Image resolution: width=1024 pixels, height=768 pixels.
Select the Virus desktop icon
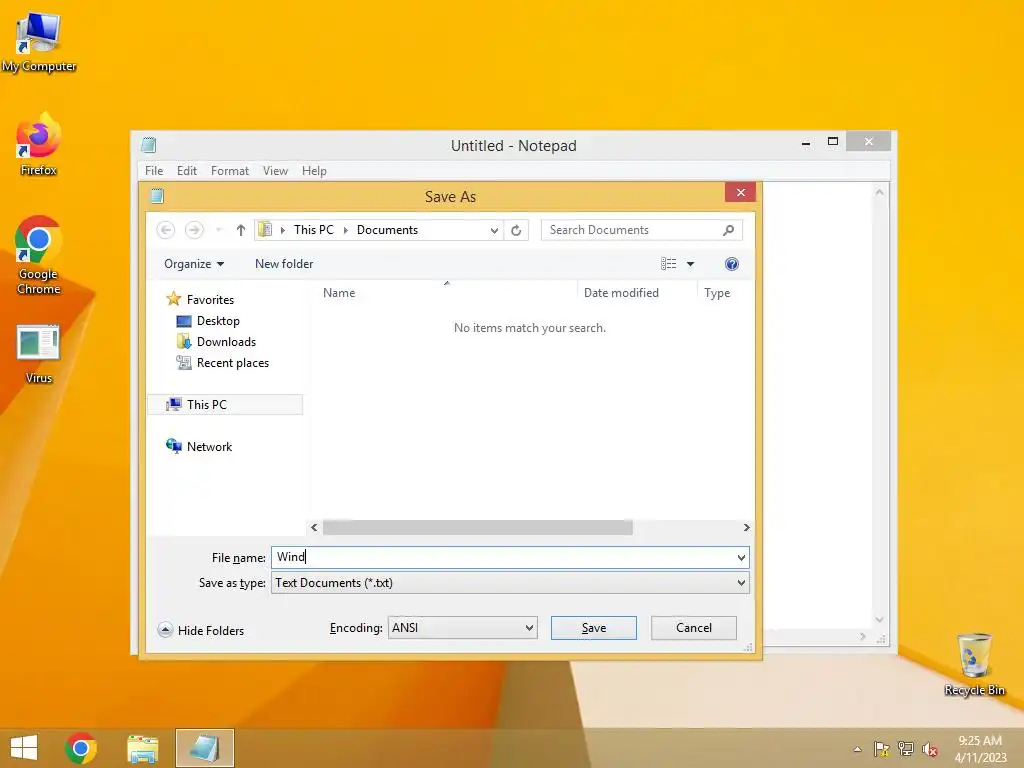click(x=39, y=353)
